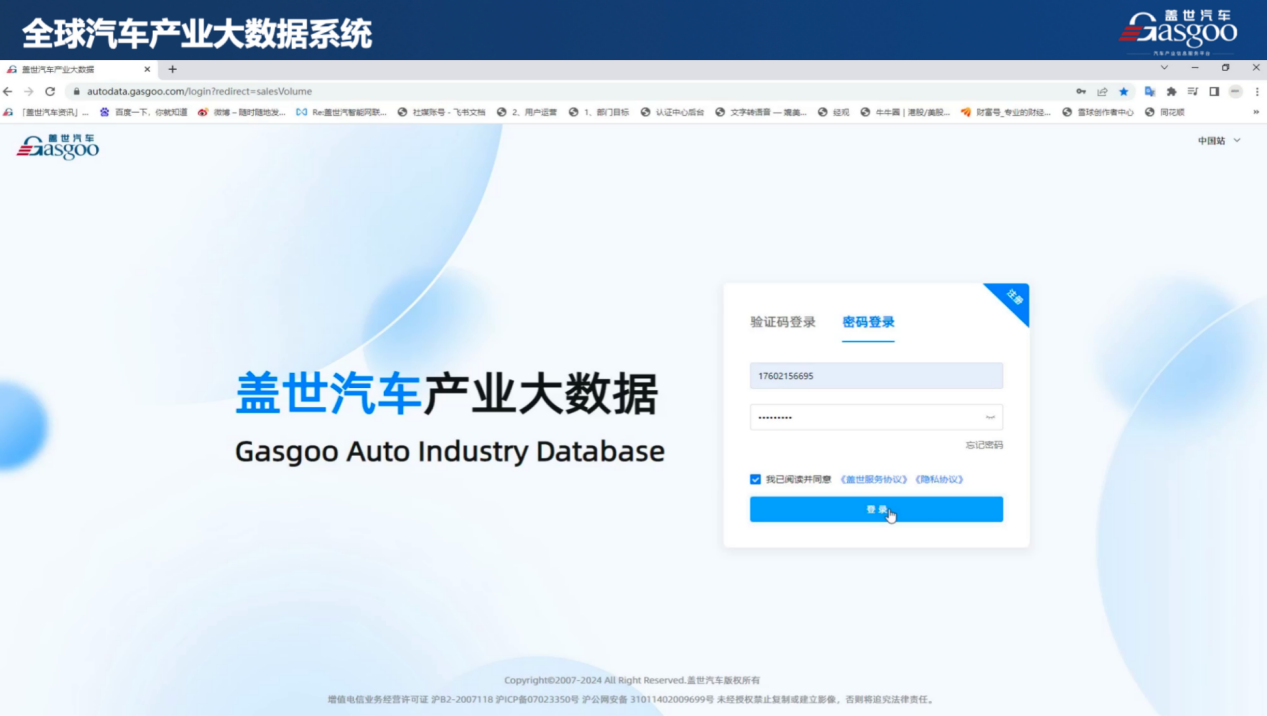
Task: Click the share page icon
Action: 1102,91
